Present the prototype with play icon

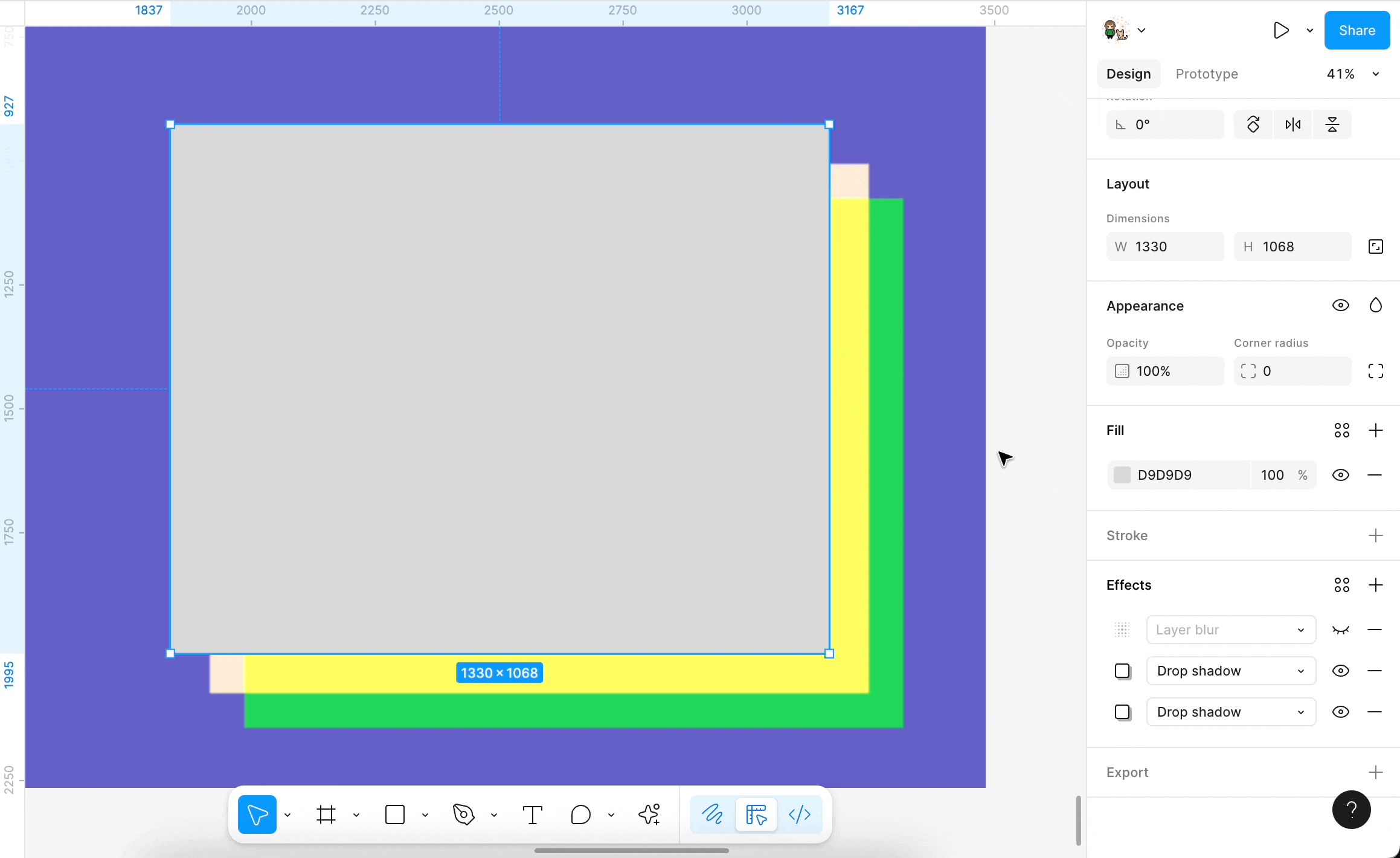pos(1280,30)
